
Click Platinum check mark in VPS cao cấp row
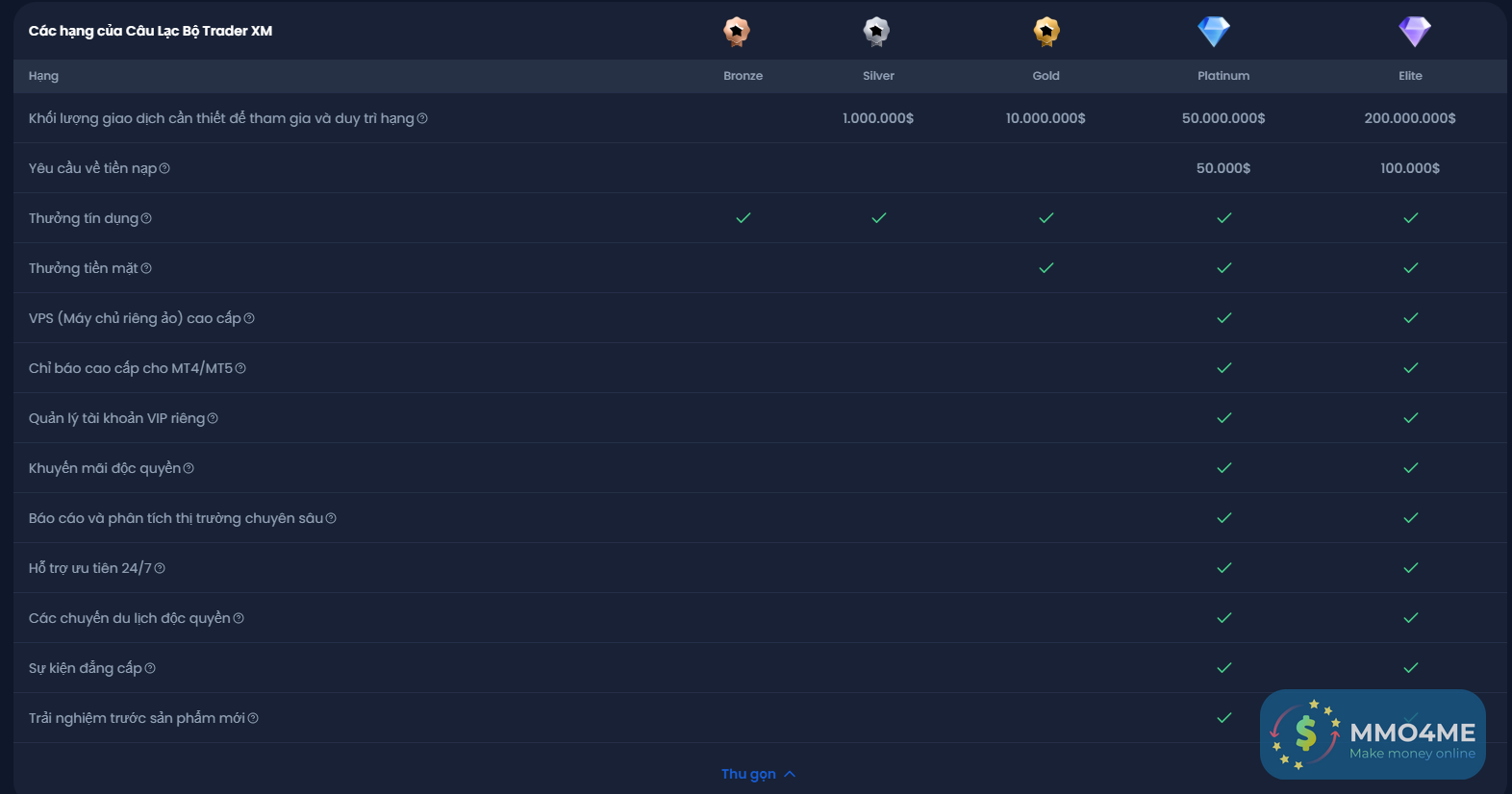click(1224, 318)
